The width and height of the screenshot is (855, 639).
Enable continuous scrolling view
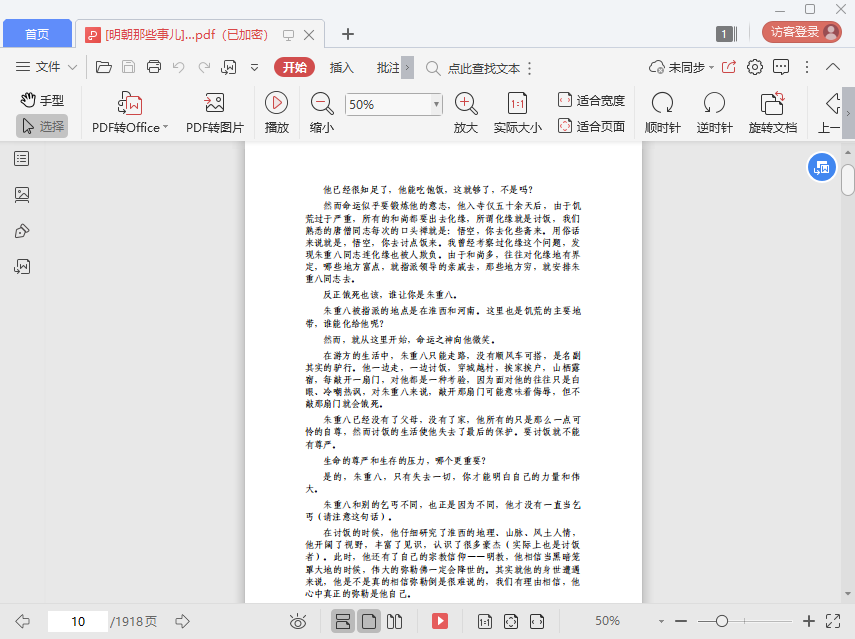(343, 621)
